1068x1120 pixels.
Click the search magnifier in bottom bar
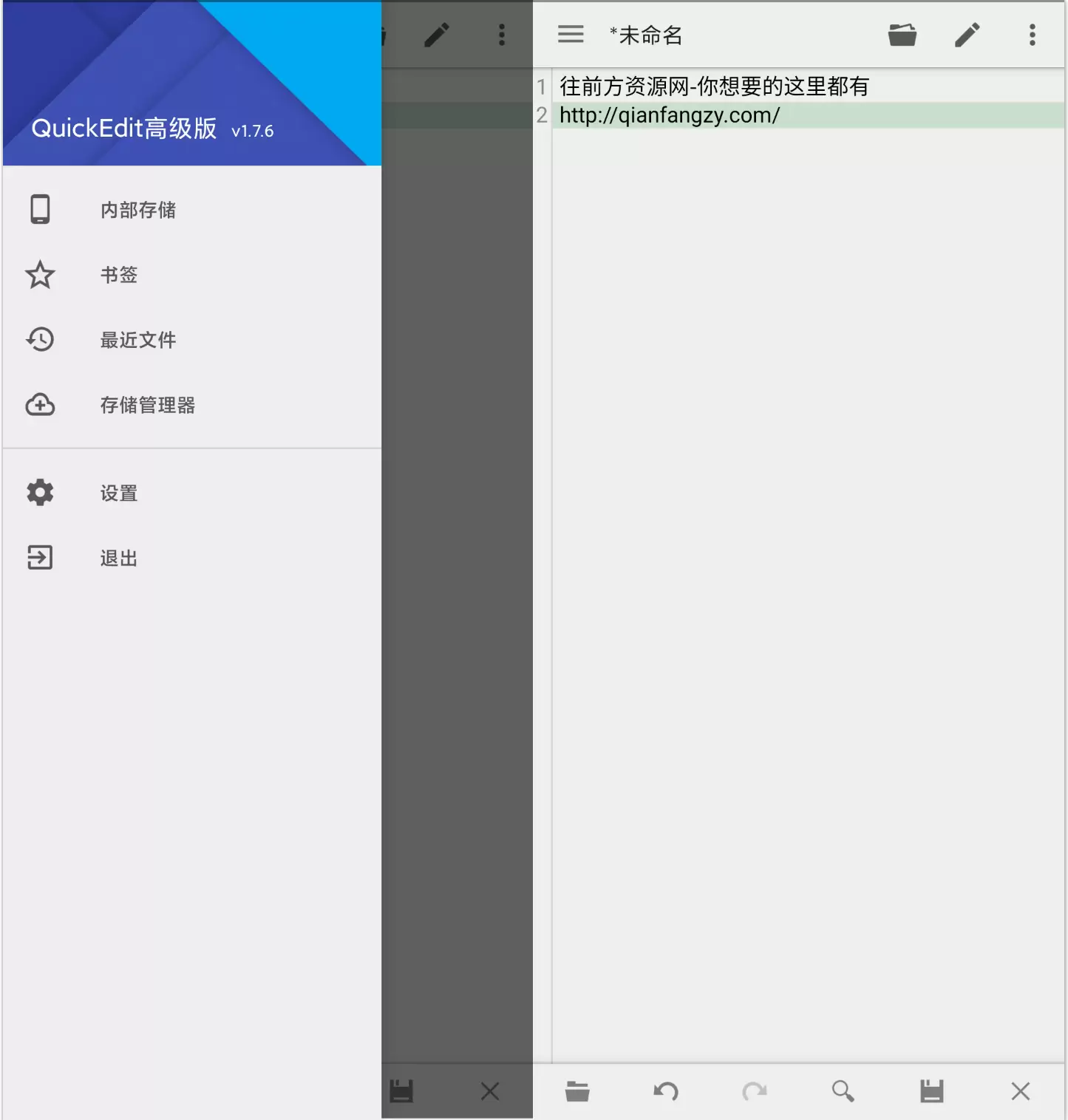[x=843, y=1091]
